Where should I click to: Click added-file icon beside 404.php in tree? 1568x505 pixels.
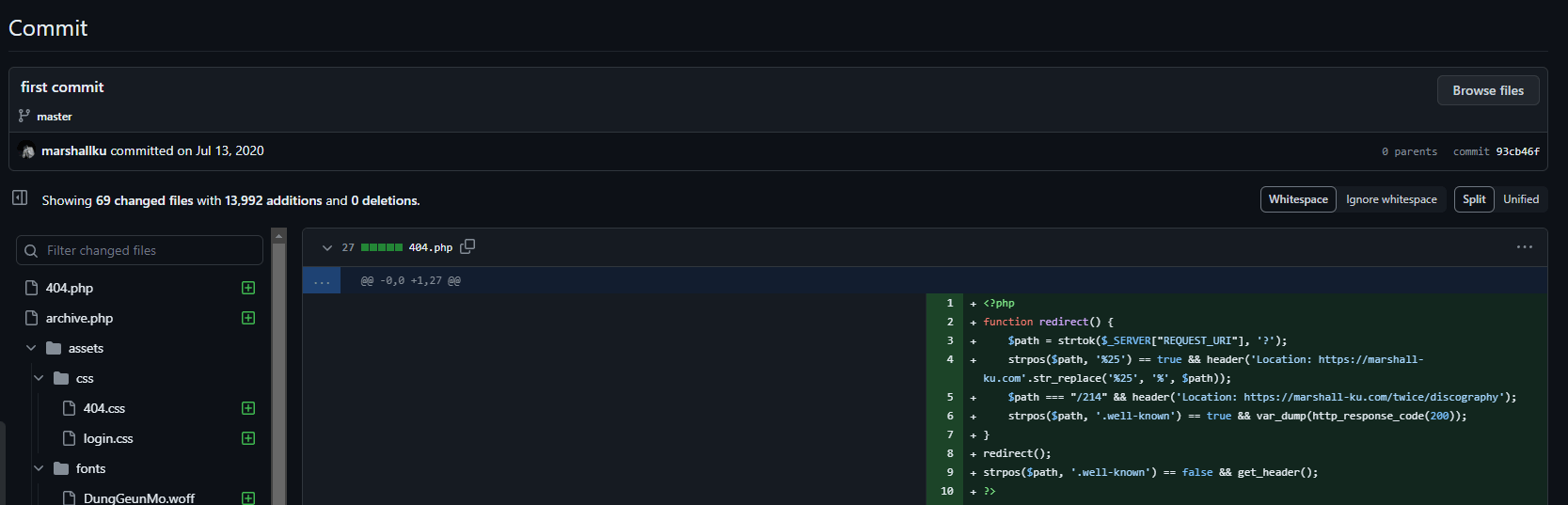tap(248, 288)
